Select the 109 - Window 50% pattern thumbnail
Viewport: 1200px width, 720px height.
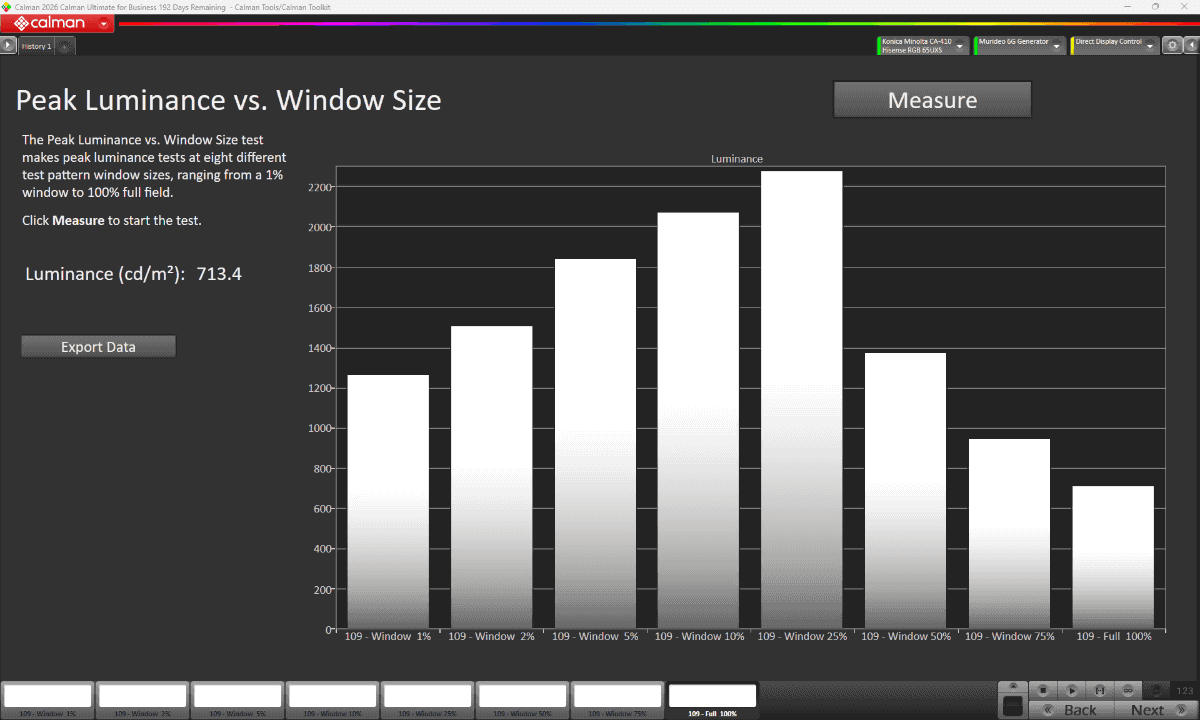522,699
